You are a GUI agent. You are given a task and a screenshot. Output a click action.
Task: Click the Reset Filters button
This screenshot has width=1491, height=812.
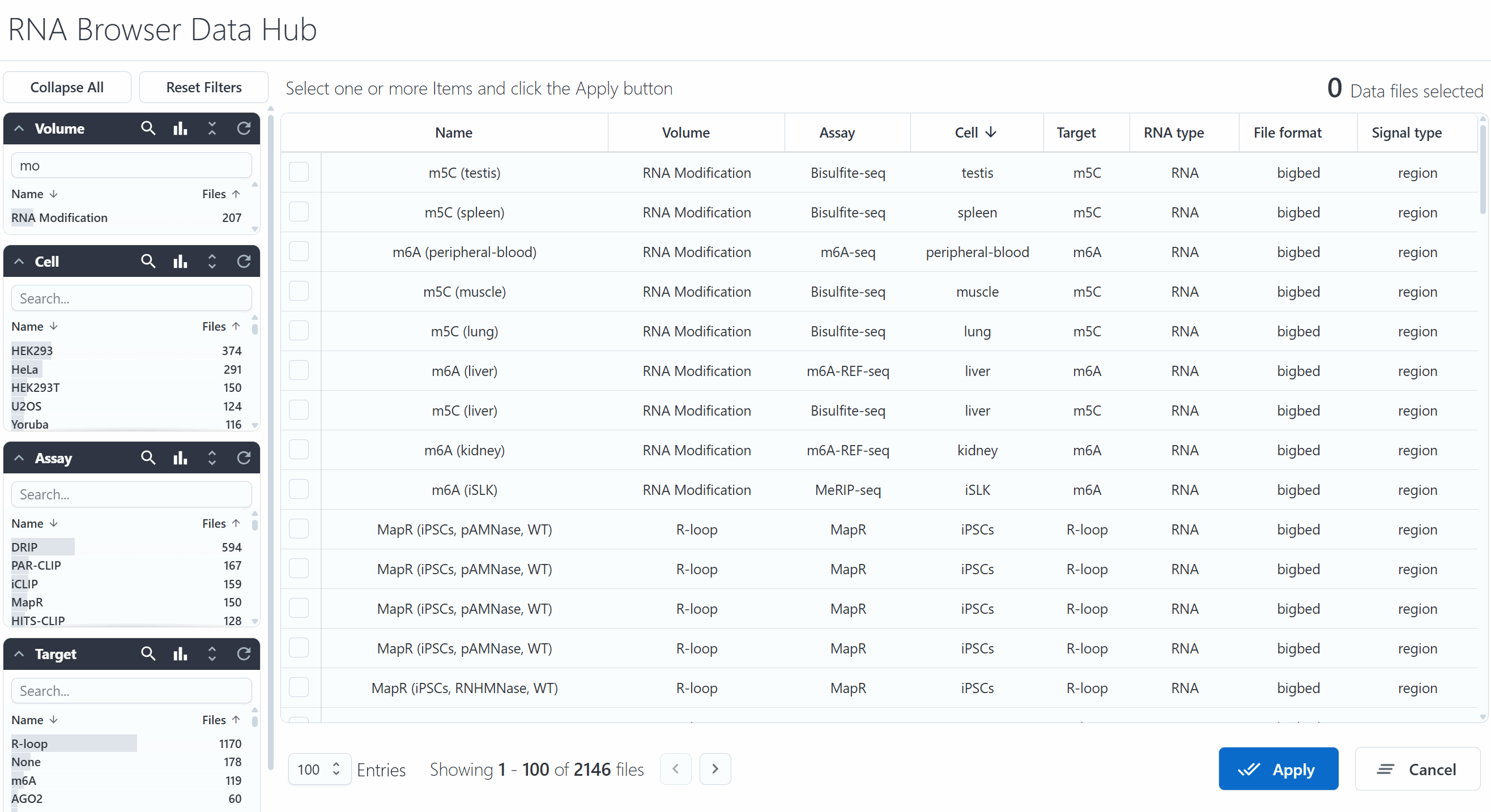pyautogui.click(x=204, y=87)
